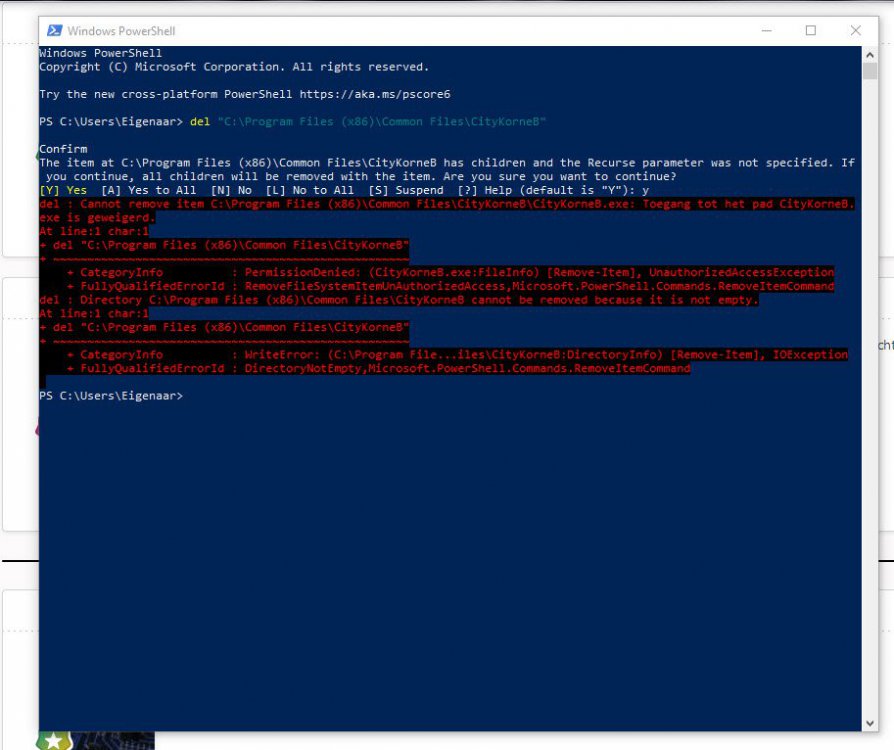894x750 pixels.
Task: Click the scrollbar up arrow
Action: [x=869, y=55]
